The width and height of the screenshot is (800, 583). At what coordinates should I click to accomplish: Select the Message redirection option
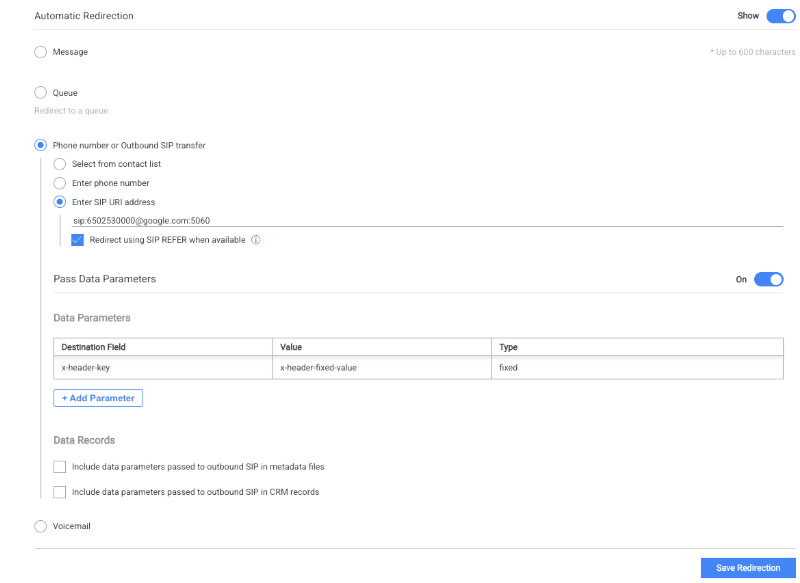click(40, 52)
